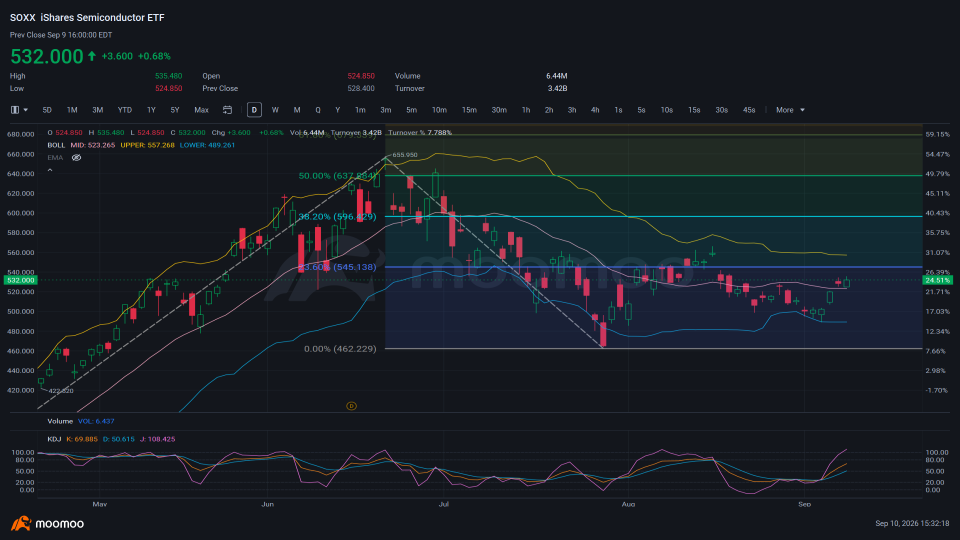
Task: Click the KDJ indicator label
Action: pos(54,439)
